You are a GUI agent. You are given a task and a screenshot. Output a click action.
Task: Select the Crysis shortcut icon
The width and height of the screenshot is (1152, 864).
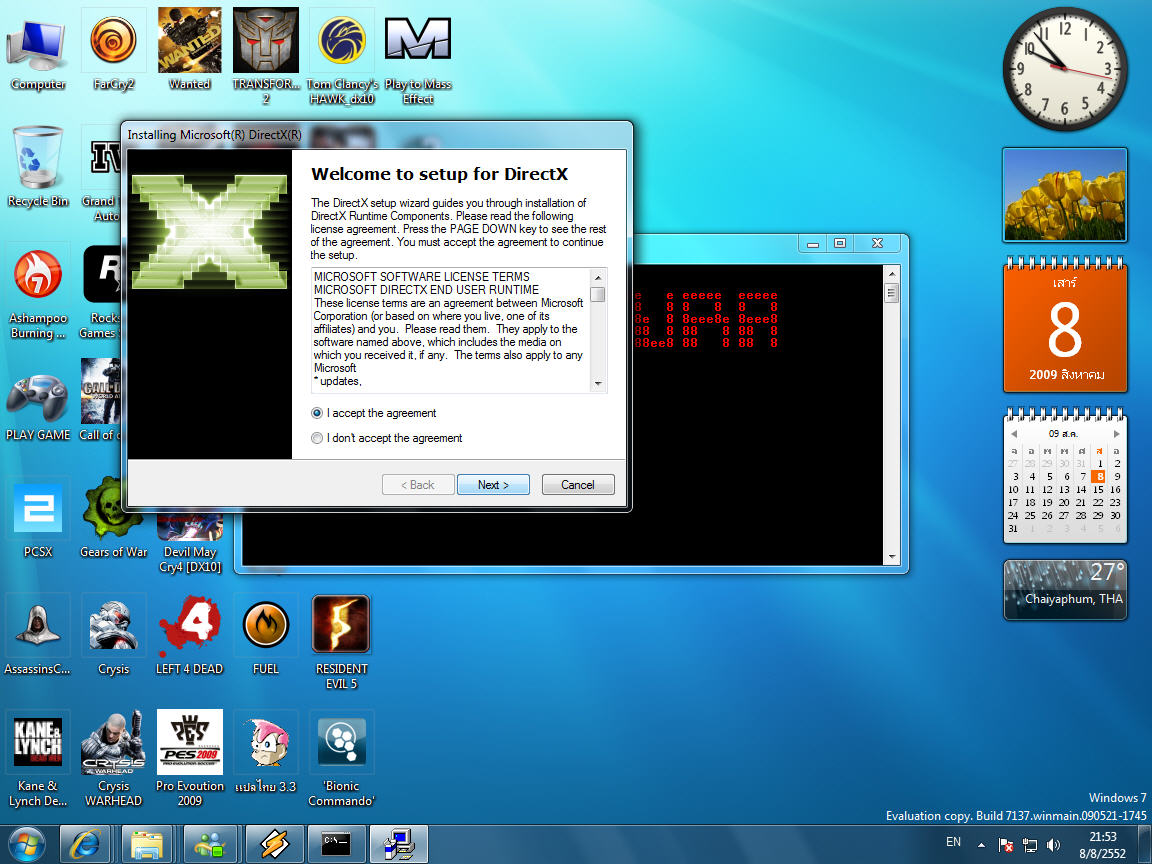[113, 635]
